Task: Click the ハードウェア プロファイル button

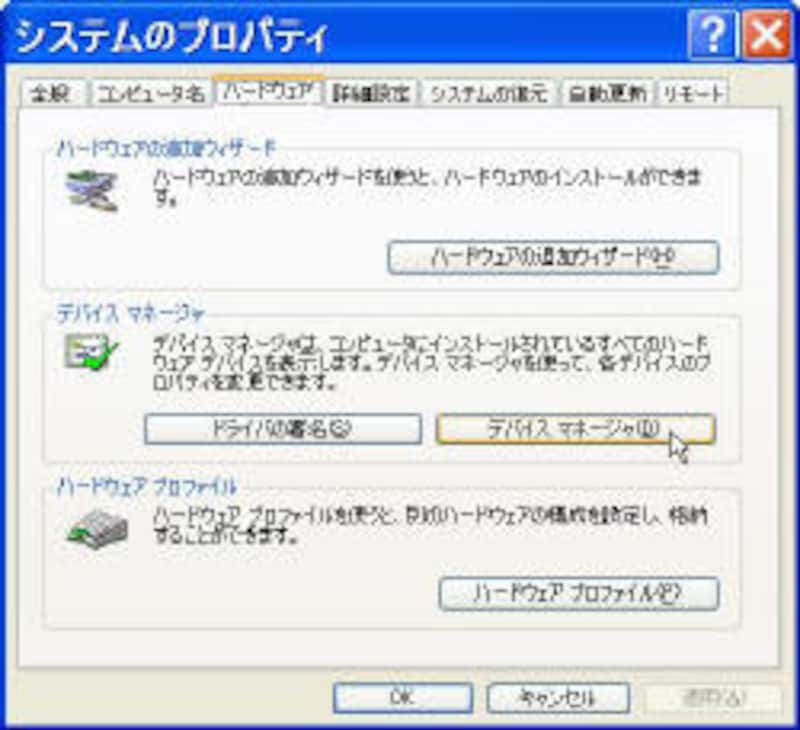Action: (579, 593)
